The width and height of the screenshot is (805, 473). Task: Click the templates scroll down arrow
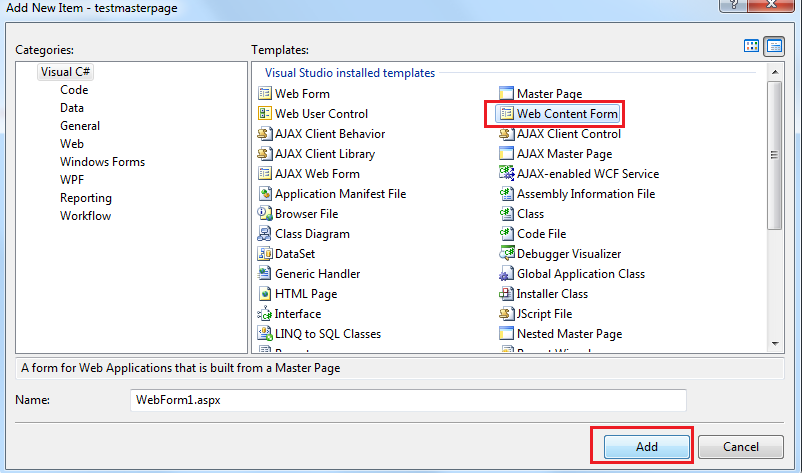775,344
